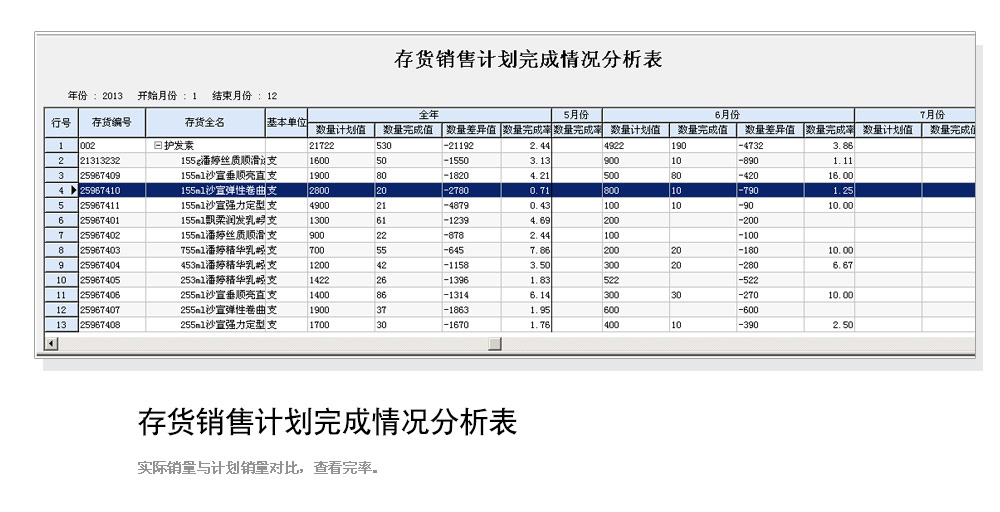
Task: Select the 6月份 group header
Action: [x=727, y=115]
